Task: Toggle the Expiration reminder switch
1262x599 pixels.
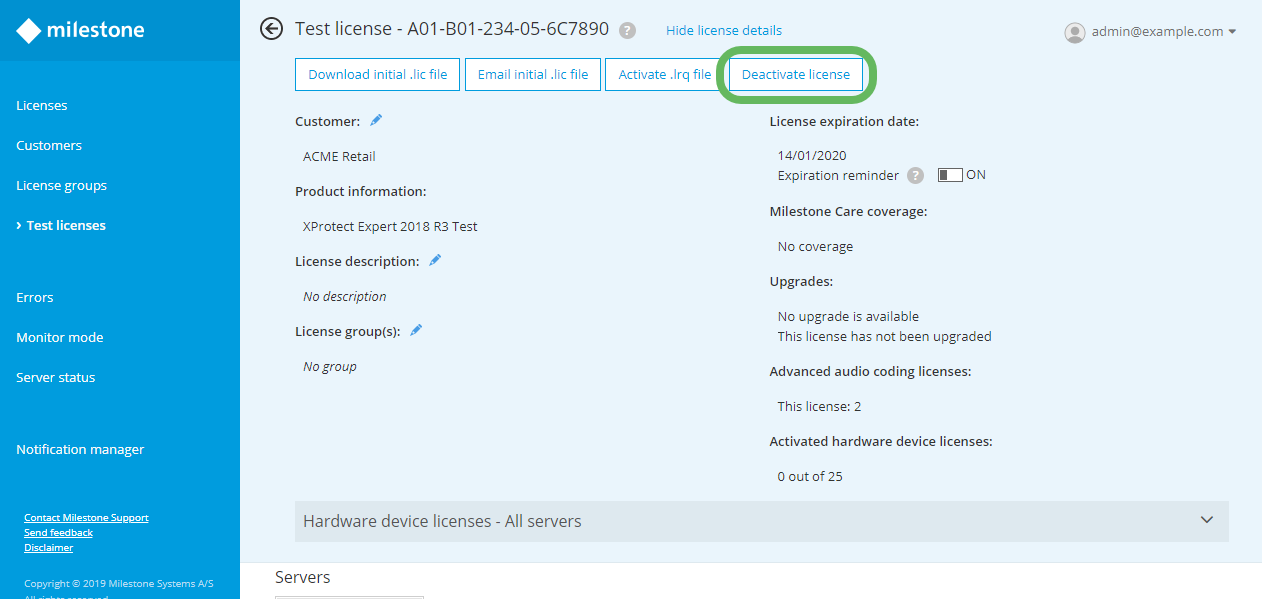Action: point(950,175)
